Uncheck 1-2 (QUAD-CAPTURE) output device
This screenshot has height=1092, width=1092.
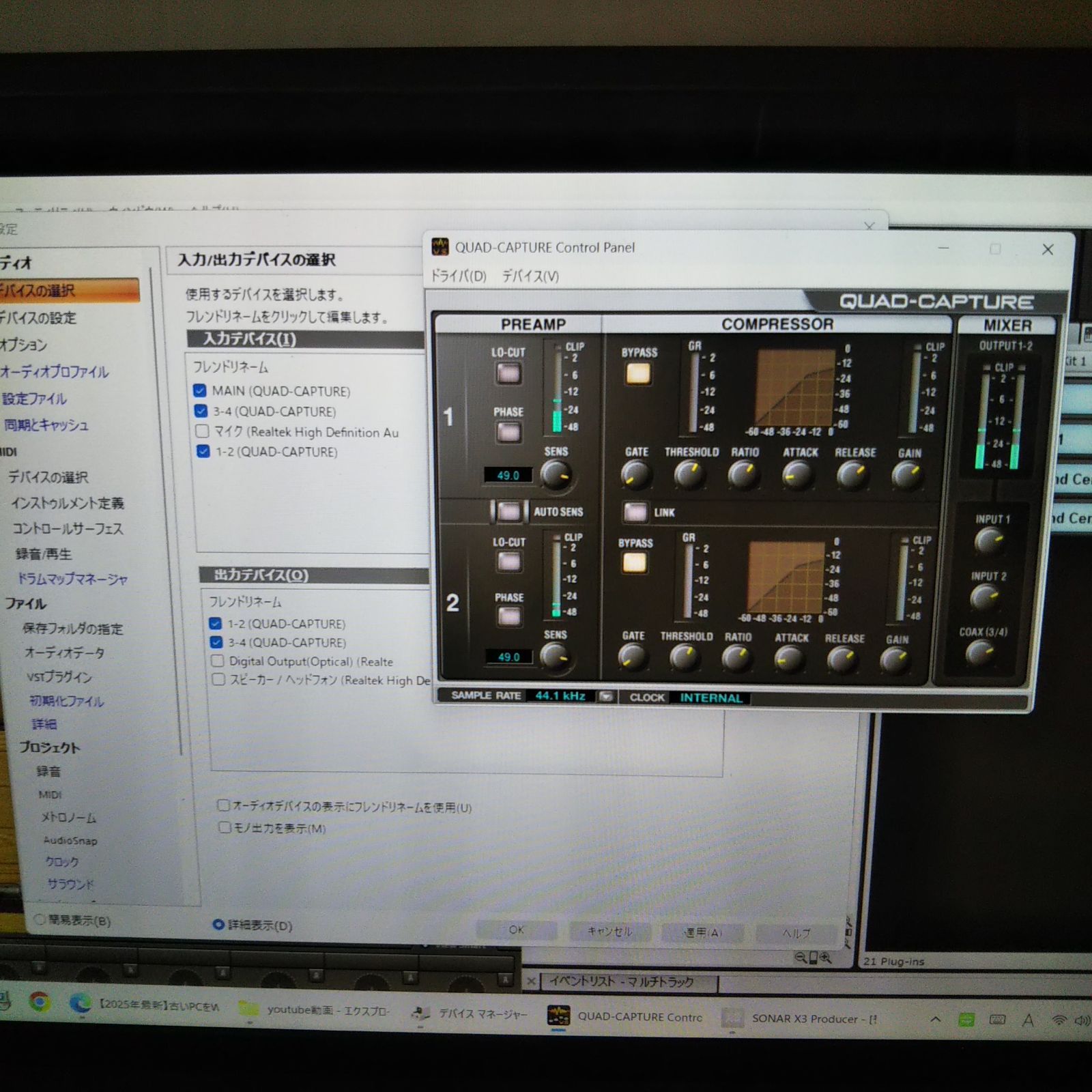pyautogui.click(x=216, y=623)
